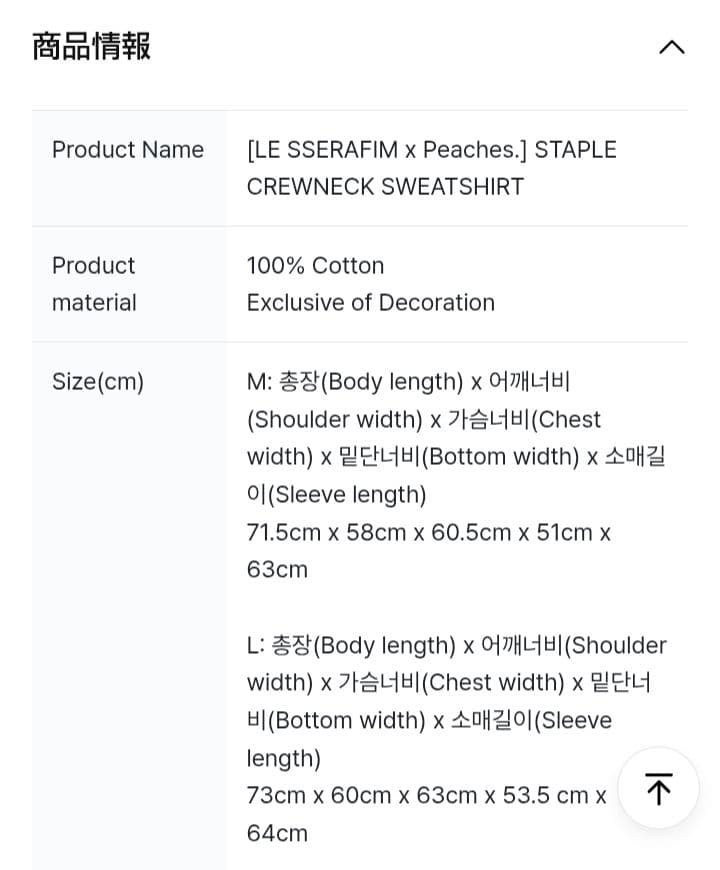Click the M: 총장(Body length) line
720x870 pixels.
point(408,382)
